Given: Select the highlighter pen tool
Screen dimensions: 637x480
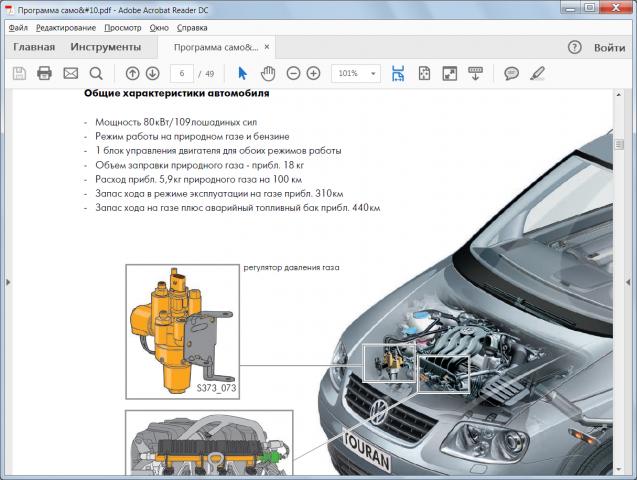Looking at the screenshot, I should 537,74.
